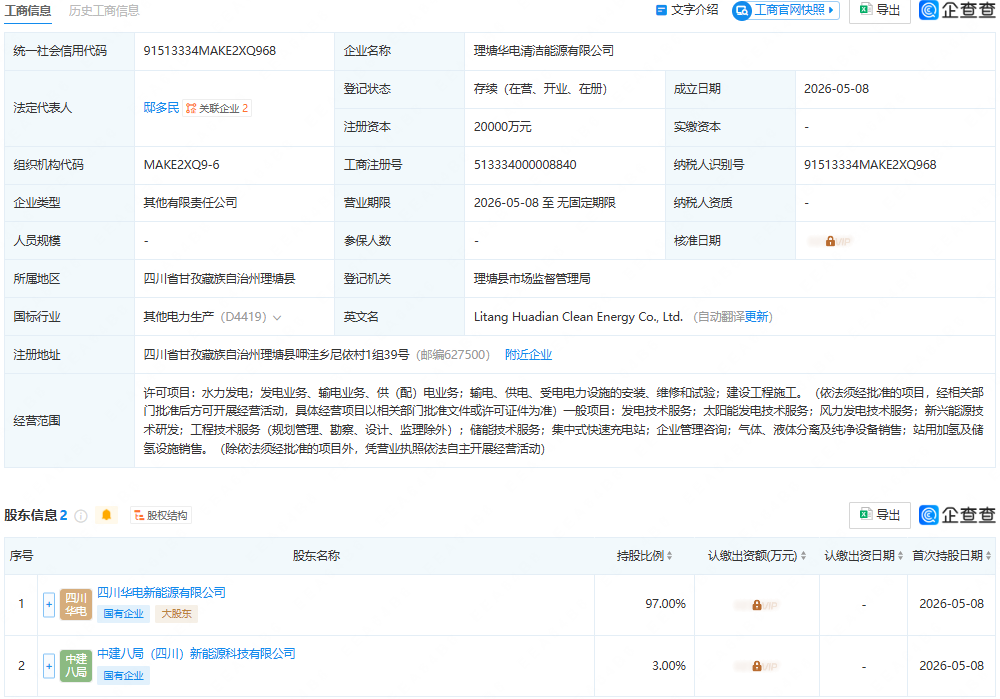Click shareholder section 导出 button
Screen dimensions: 1000x699
click(x=879, y=515)
